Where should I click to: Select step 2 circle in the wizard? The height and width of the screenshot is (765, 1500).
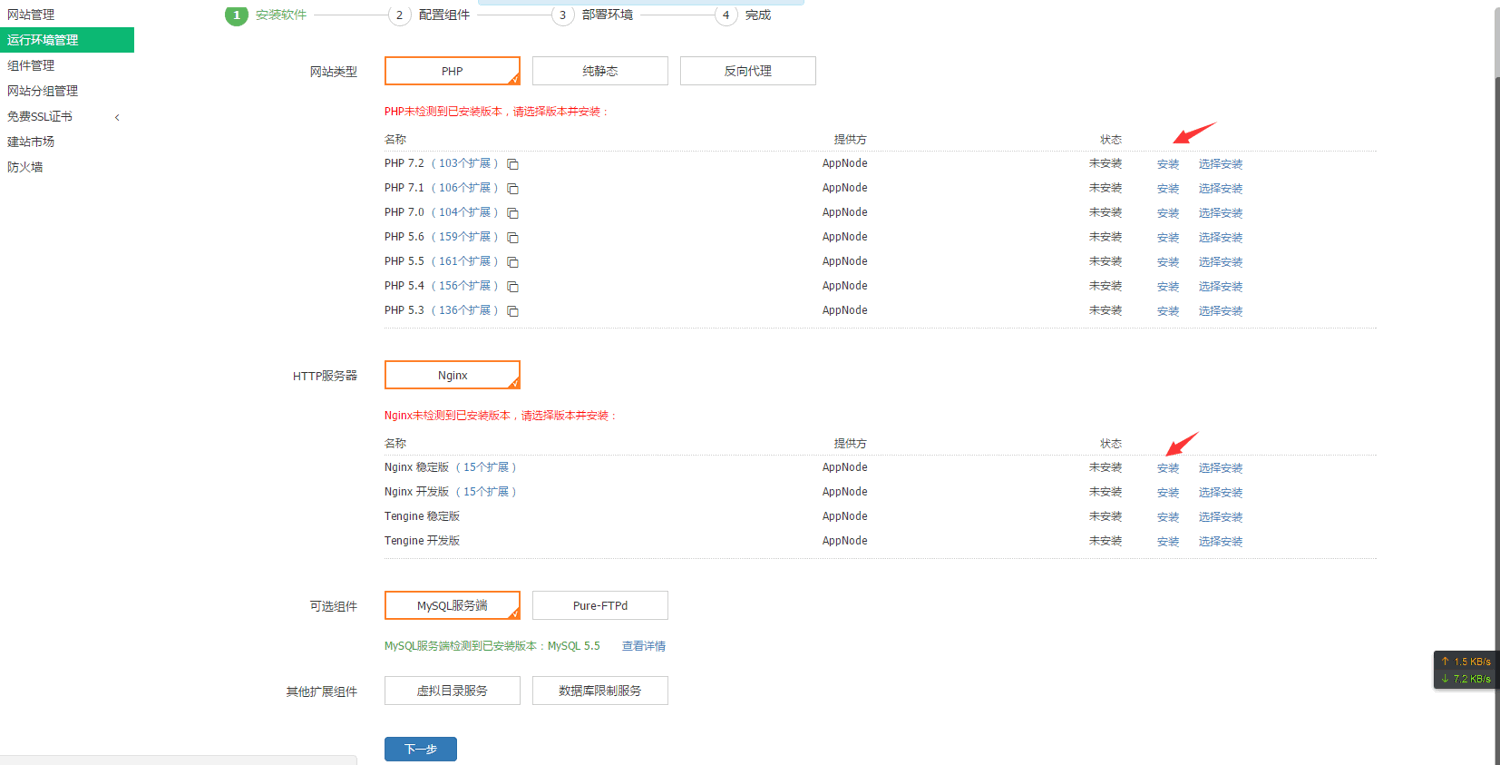pyautogui.click(x=399, y=15)
